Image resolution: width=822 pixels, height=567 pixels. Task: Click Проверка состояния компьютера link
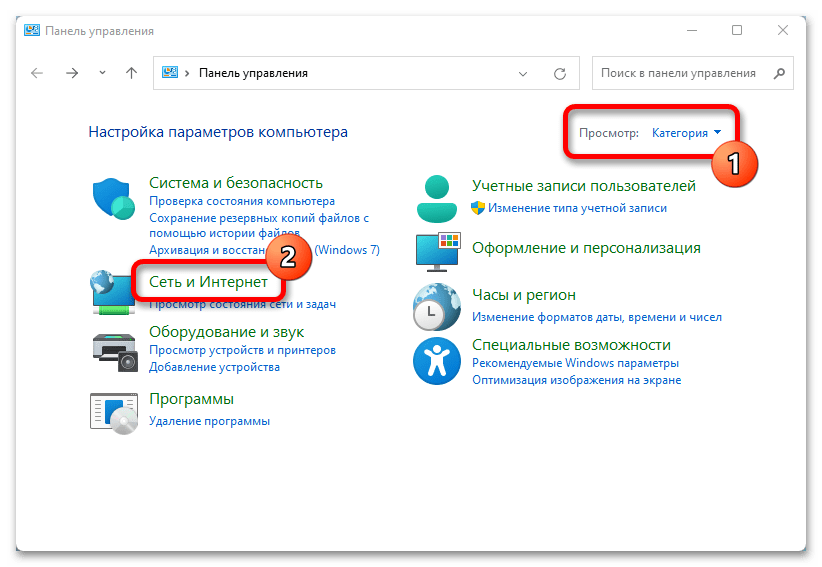tap(242, 201)
